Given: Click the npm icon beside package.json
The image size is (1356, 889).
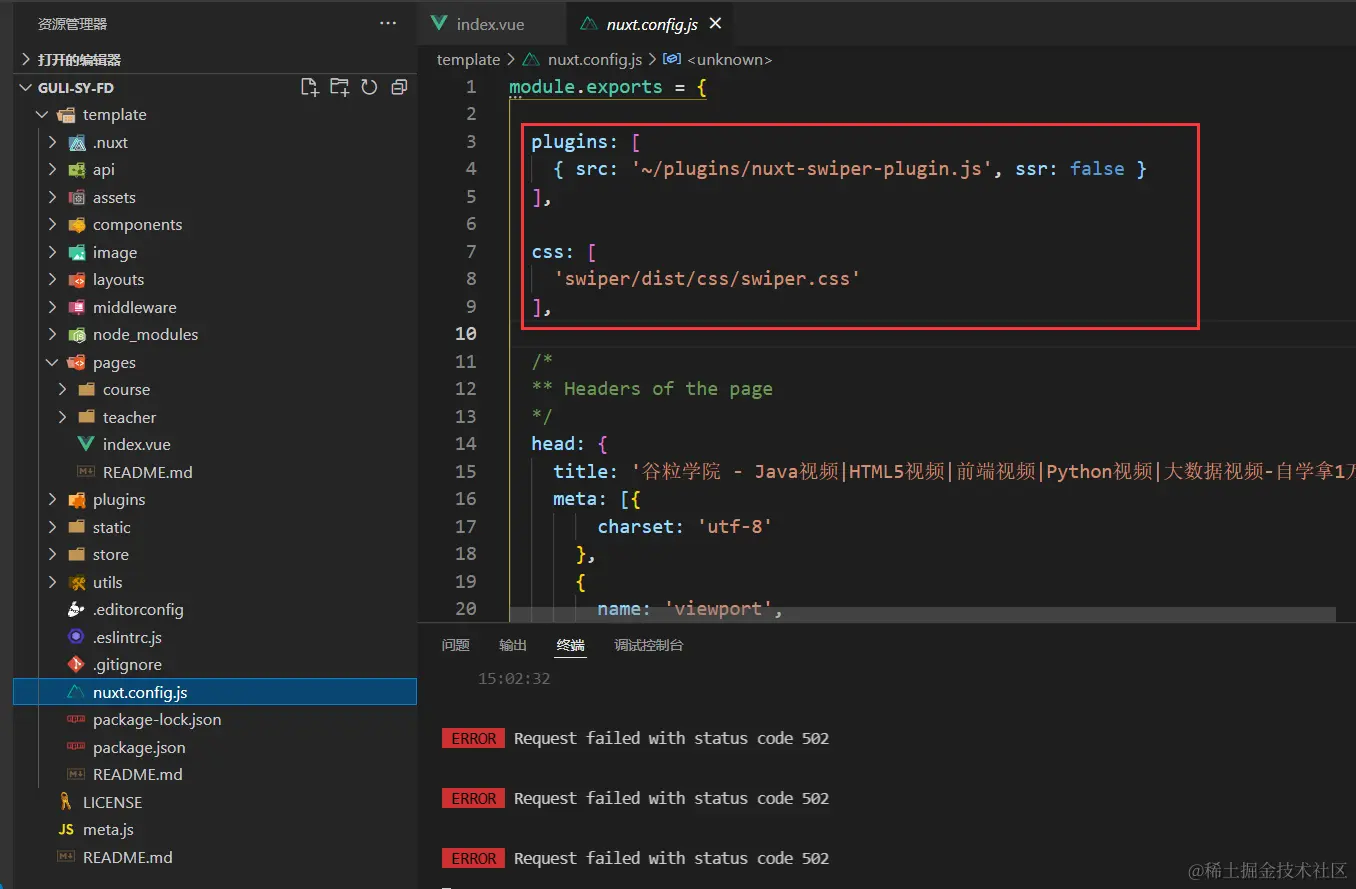Looking at the screenshot, I should click(x=76, y=747).
